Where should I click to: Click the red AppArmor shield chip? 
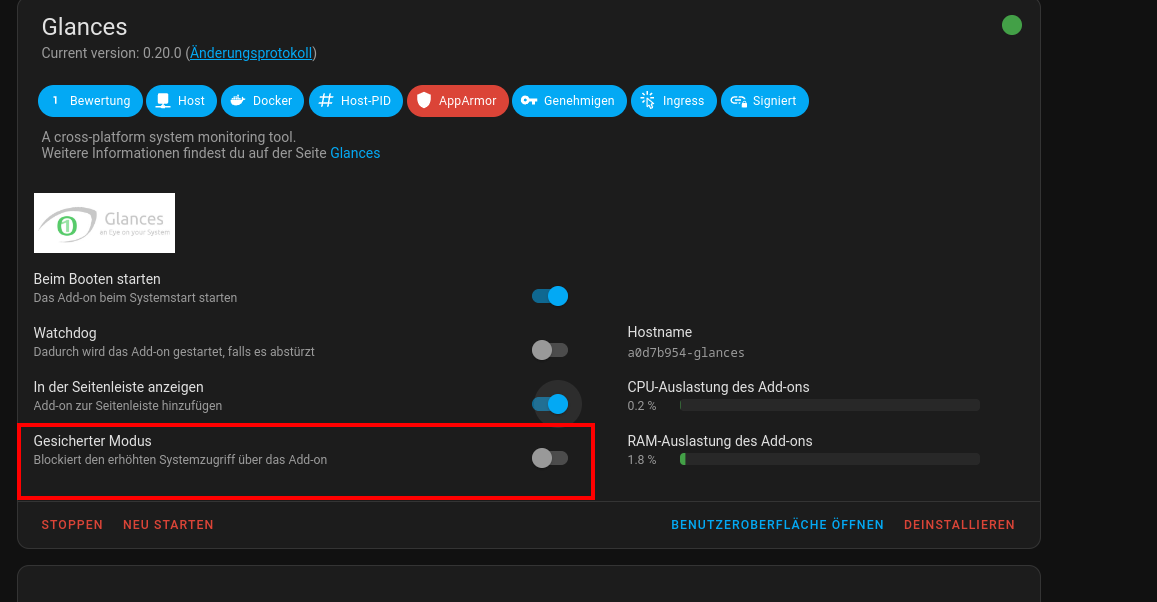pyautogui.click(x=457, y=101)
